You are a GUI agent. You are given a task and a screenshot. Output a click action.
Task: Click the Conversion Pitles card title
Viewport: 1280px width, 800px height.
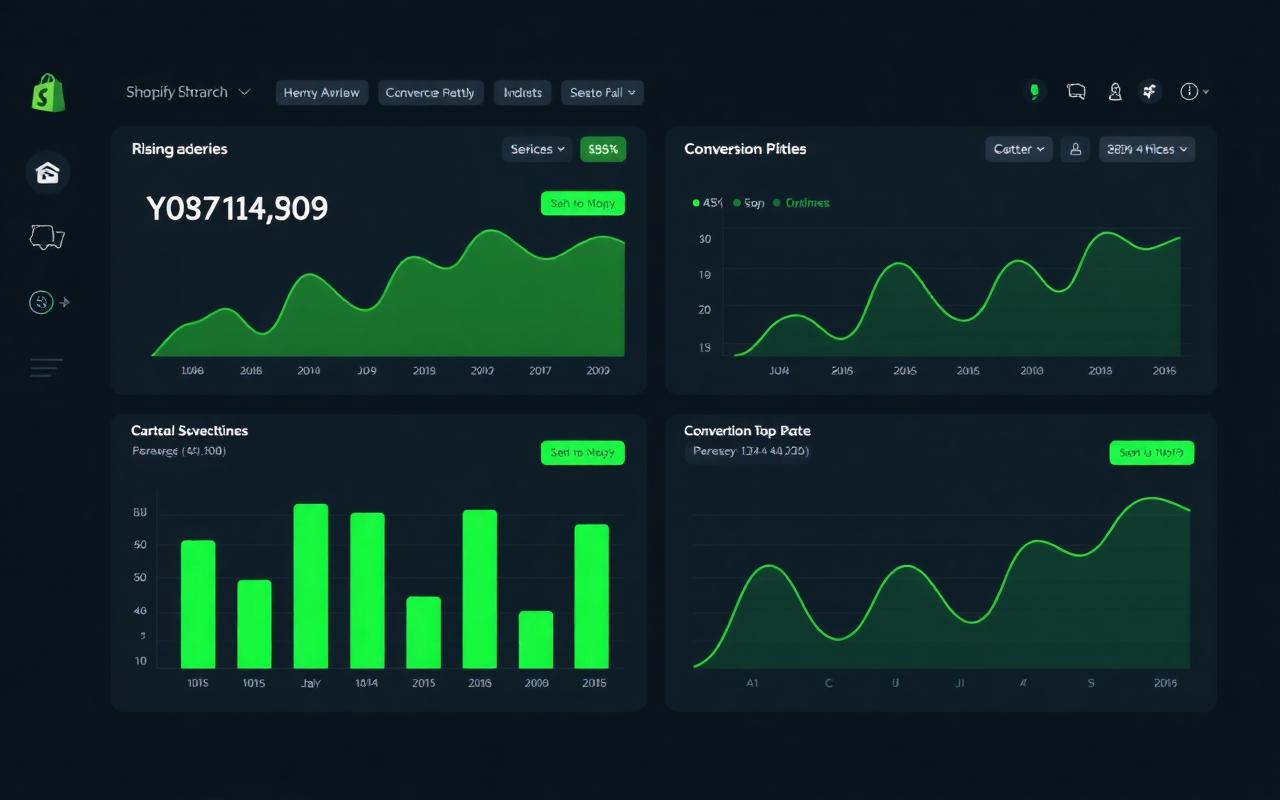tap(745, 149)
